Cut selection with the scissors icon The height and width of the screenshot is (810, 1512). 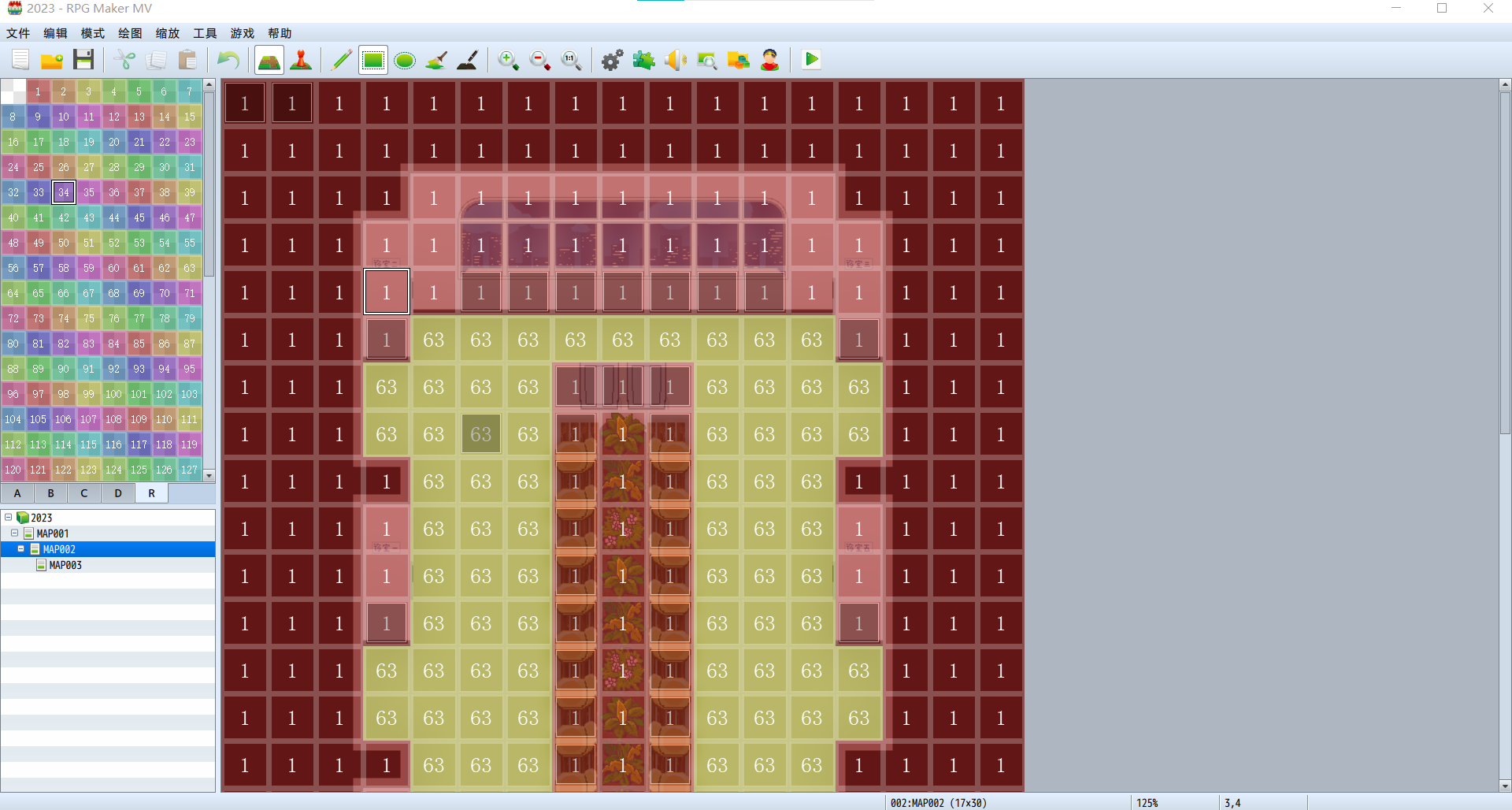pyautogui.click(x=124, y=60)
